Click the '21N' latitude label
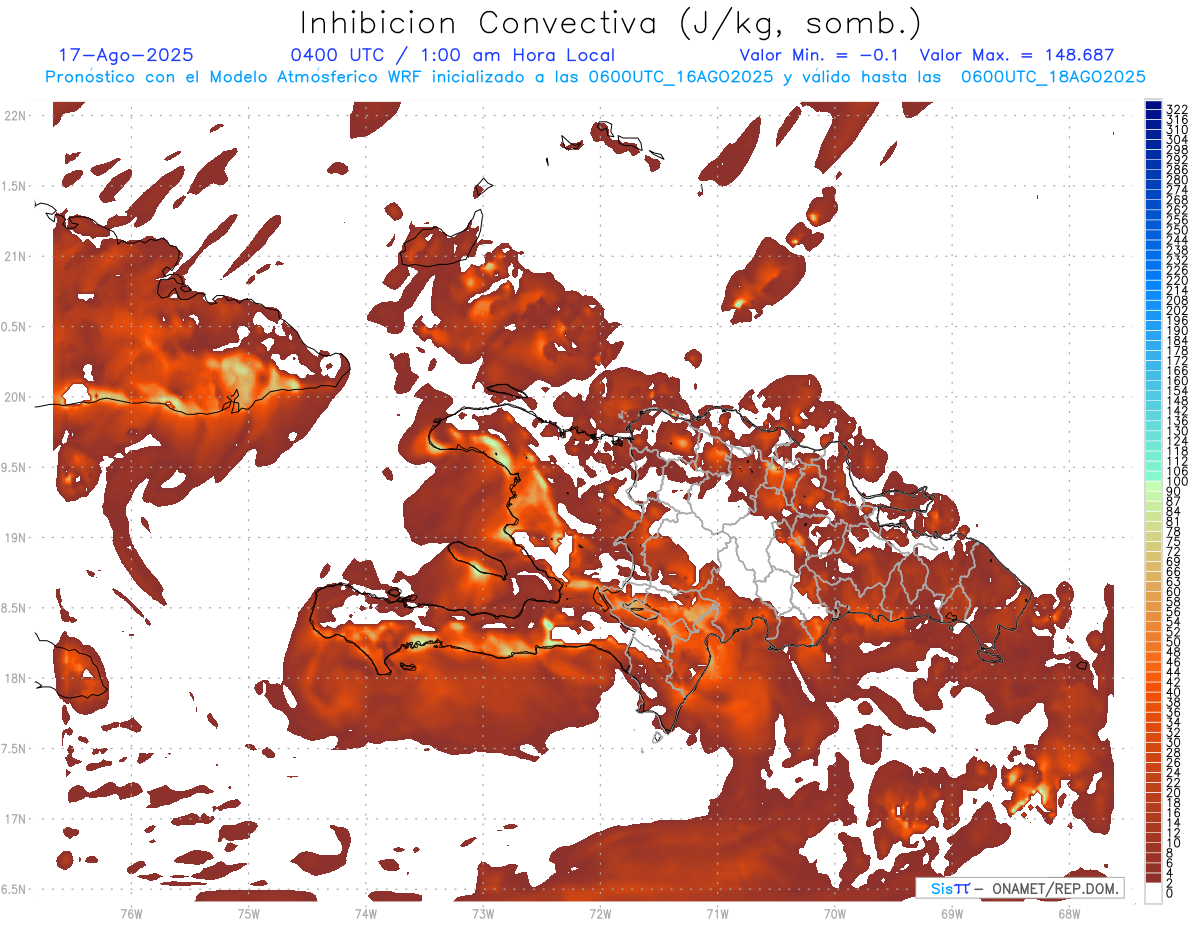The height and width of the screenshot is (927, 1200). click(x=16, y=257)
